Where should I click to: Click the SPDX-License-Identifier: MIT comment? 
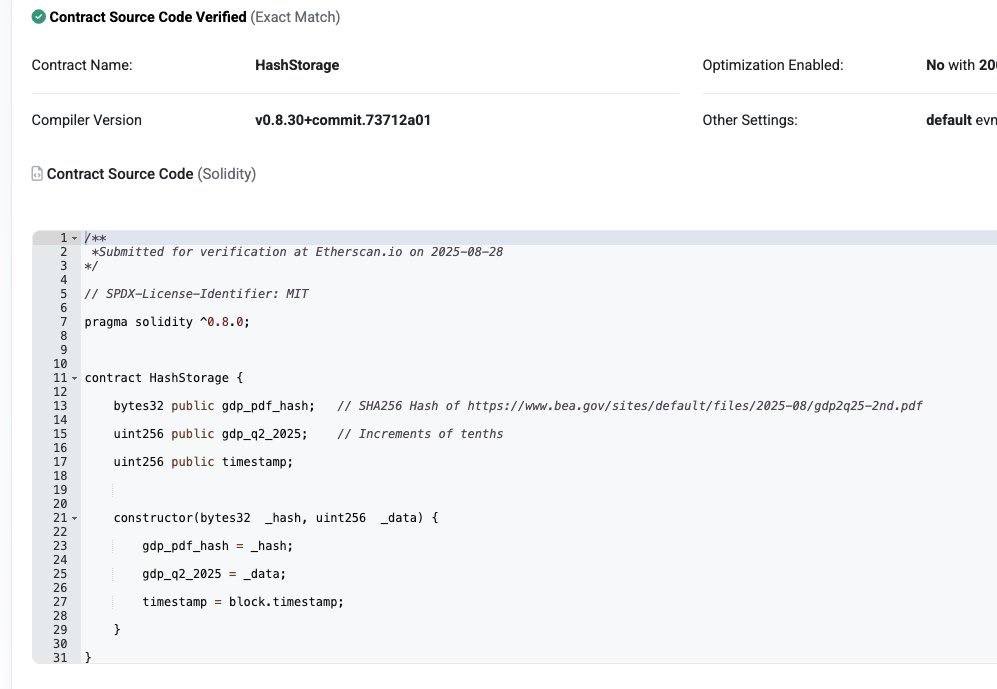196,294
